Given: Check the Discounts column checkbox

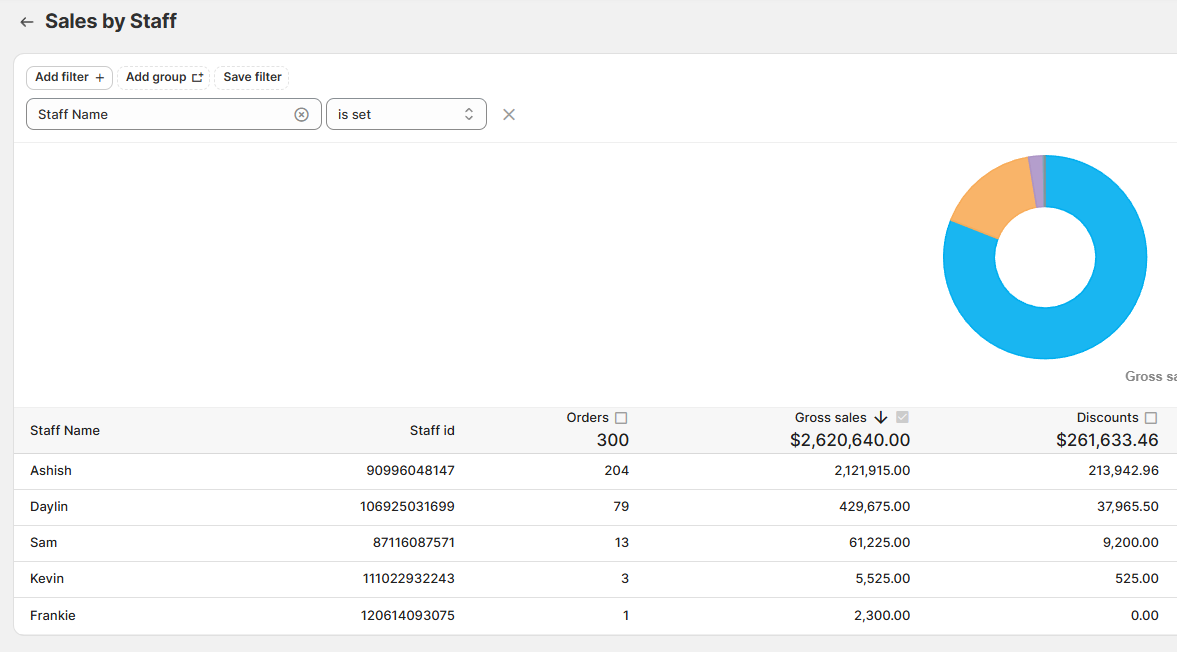Looking at the screenshot, I should [x=1151, y=418].
